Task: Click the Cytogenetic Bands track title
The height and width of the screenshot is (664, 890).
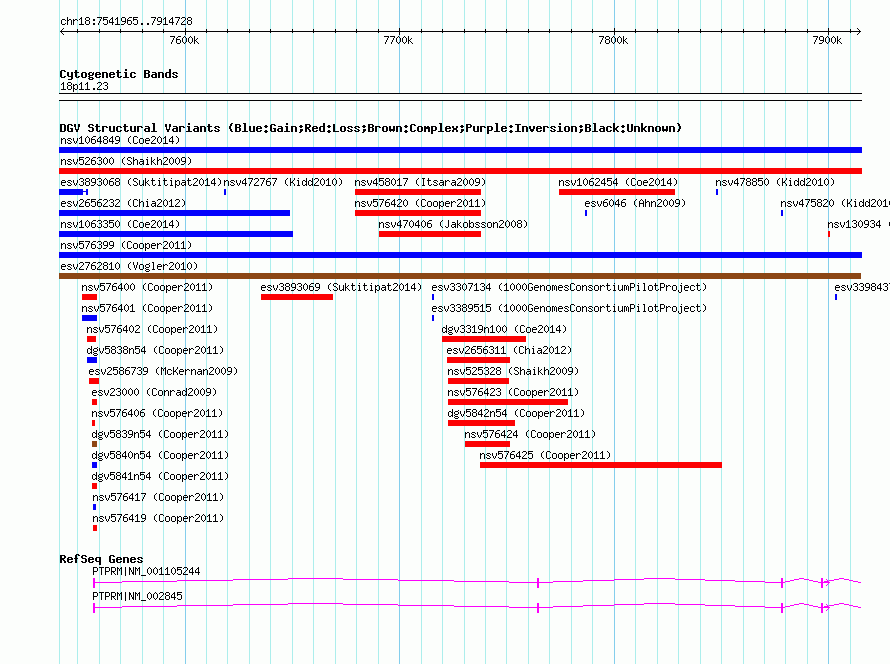Action: coord(119,74)
